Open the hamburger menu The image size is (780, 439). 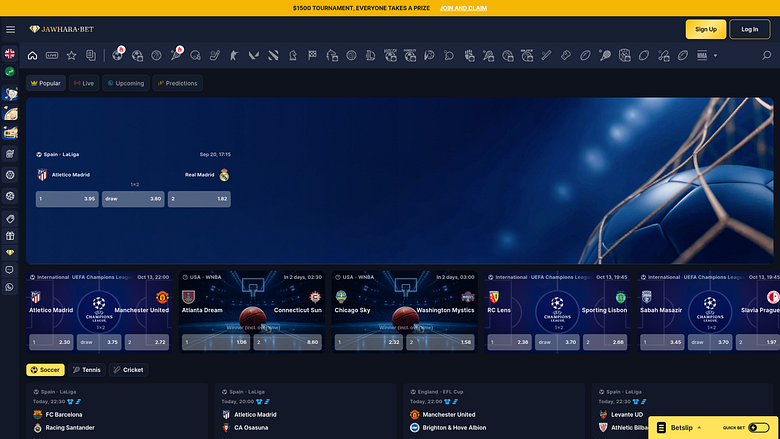10,29
